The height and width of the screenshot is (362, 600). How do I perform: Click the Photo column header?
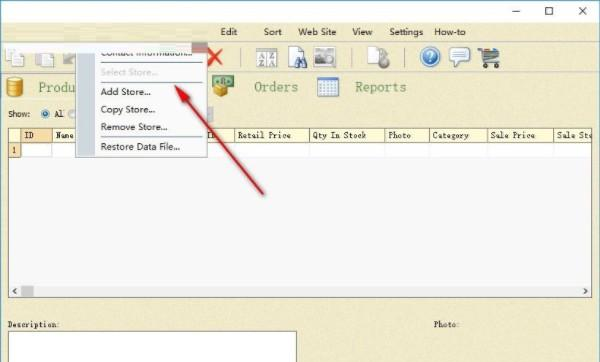point(407,135)
